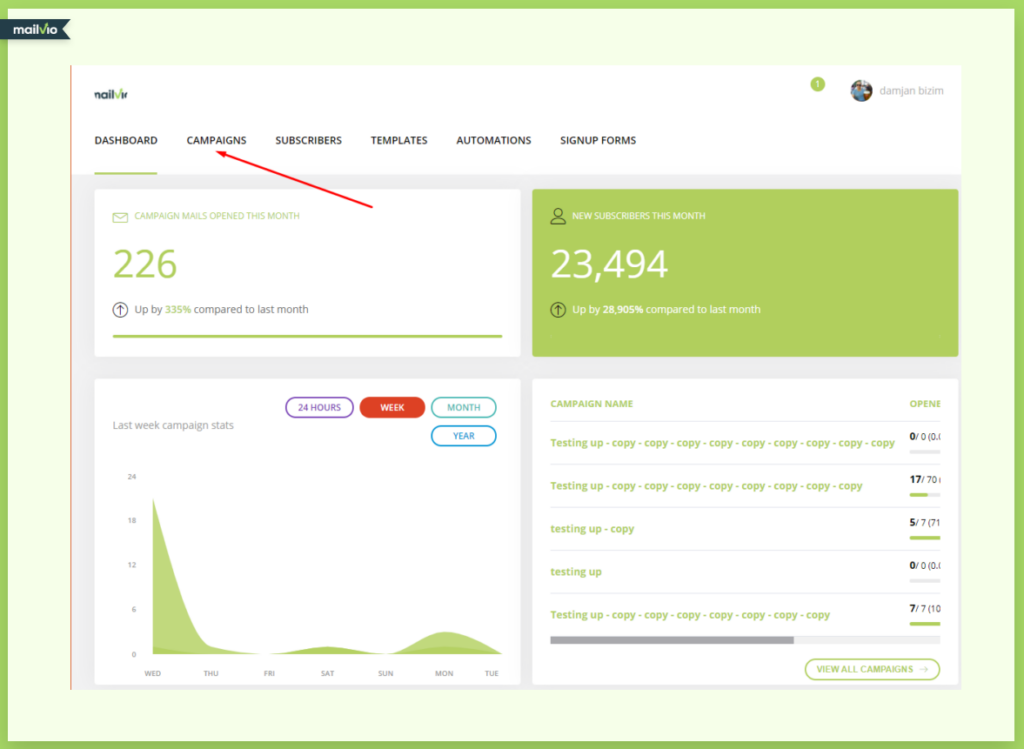Click damjan bizim's profile avatar

[x=861, y=90]
